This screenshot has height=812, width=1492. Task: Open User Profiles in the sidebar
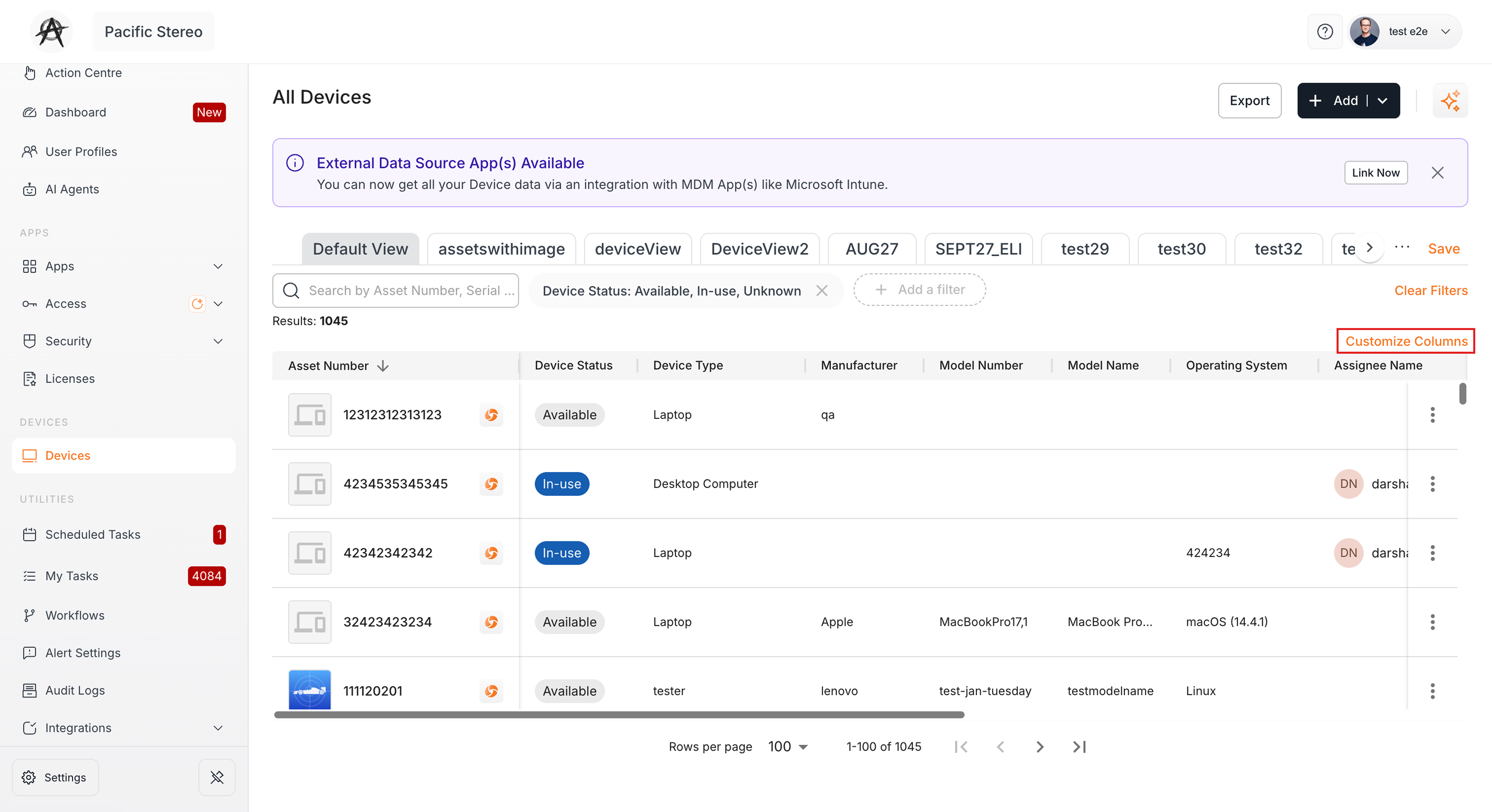124,152
